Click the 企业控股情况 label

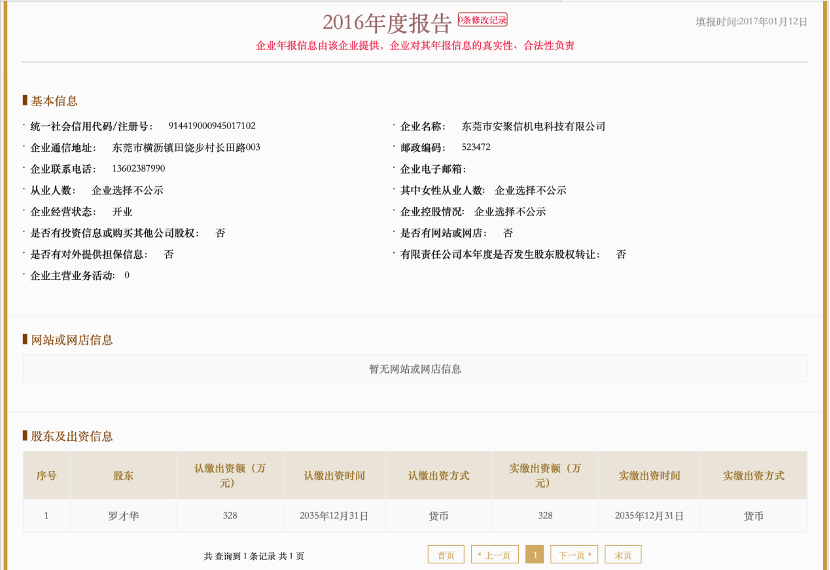432,212
